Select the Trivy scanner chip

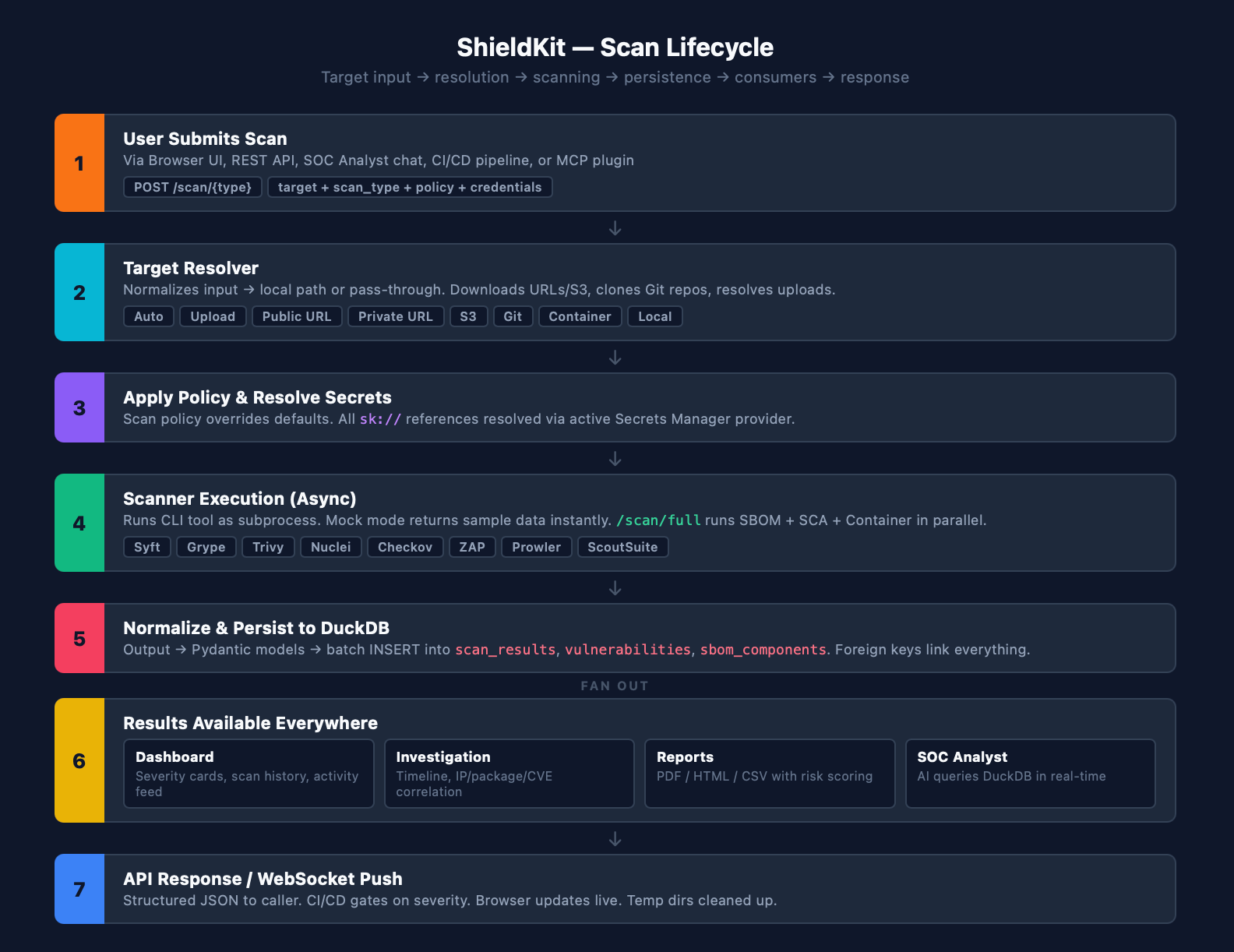[x=268, y=547]
